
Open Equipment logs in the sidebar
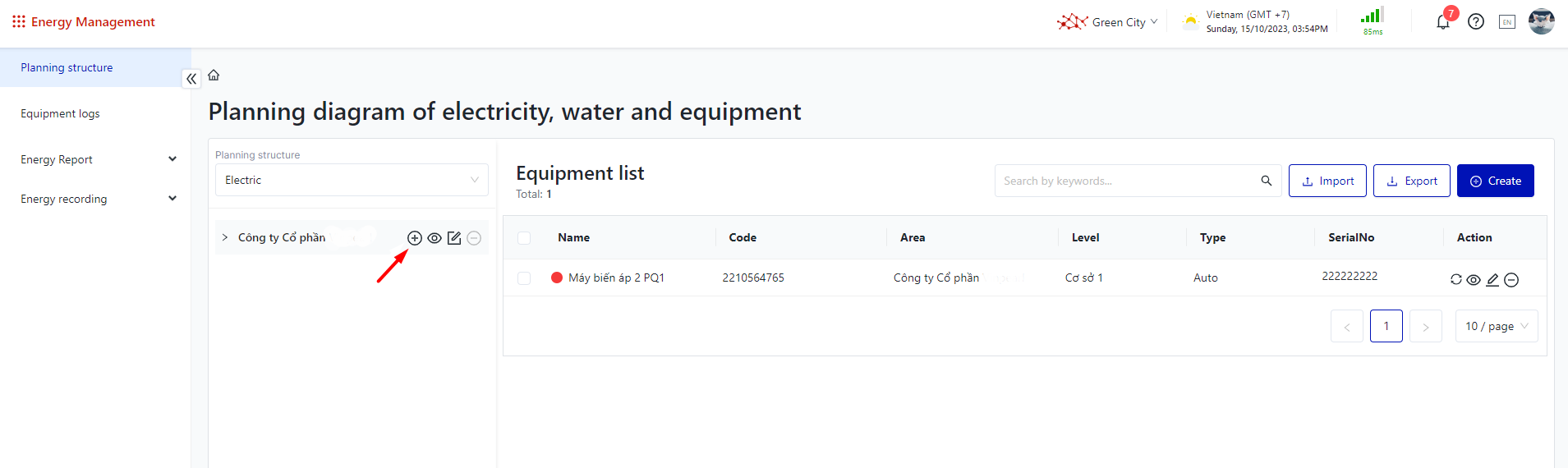[60, 113]
